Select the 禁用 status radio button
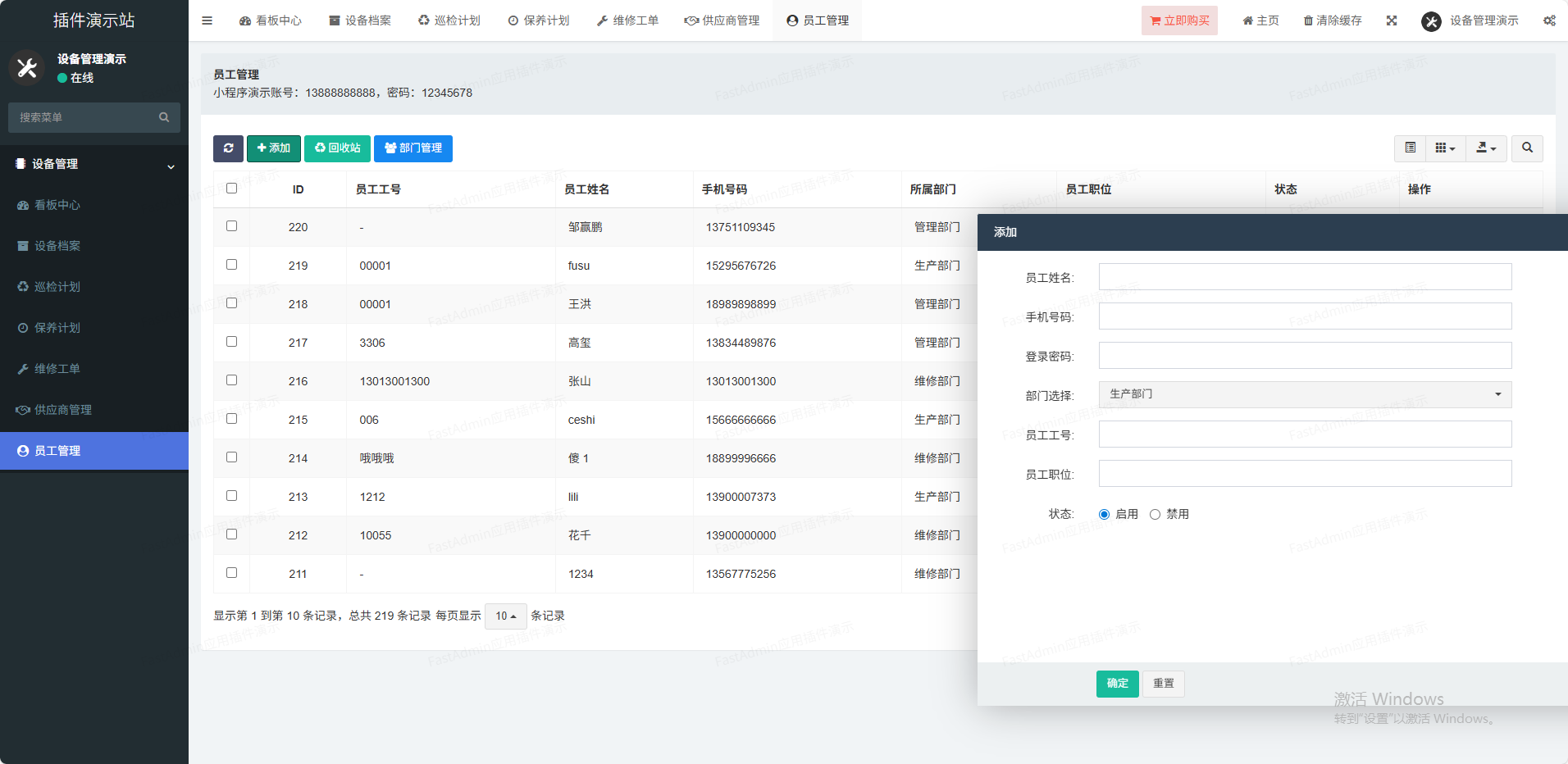 1155,515
